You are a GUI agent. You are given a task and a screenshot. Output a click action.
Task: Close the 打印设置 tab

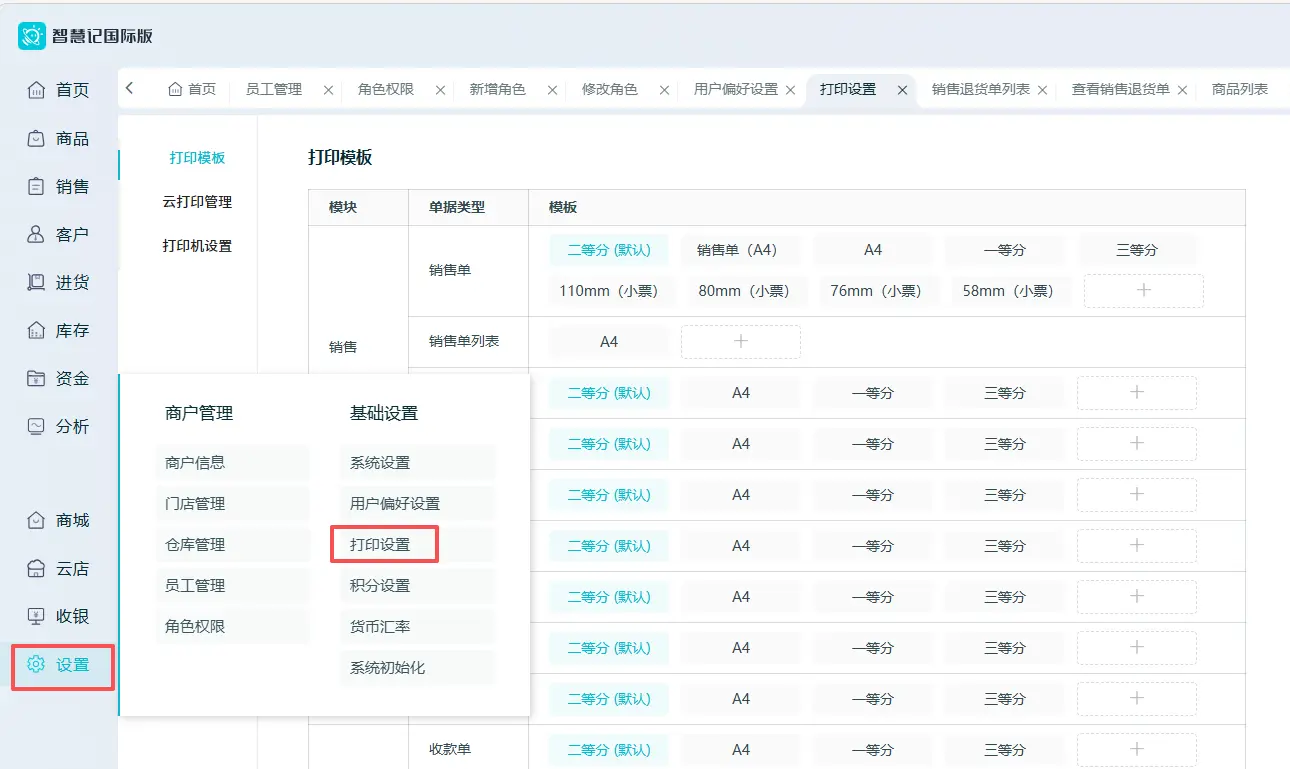(x=902, y=90)
